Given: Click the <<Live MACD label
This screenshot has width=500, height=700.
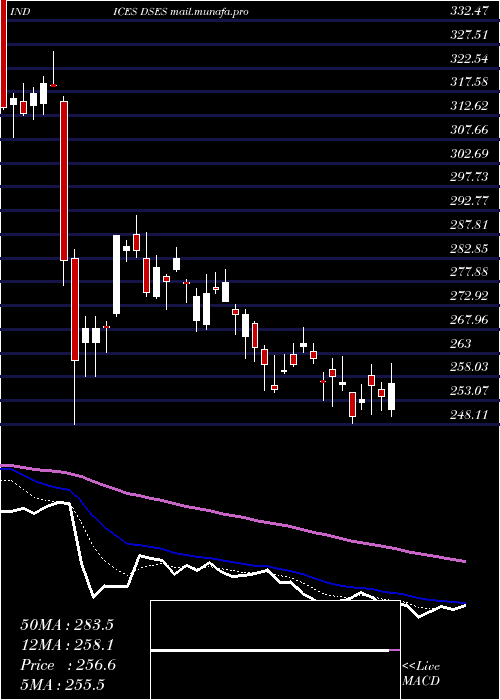Looking at the screenshot, I should tap(421, 673).
